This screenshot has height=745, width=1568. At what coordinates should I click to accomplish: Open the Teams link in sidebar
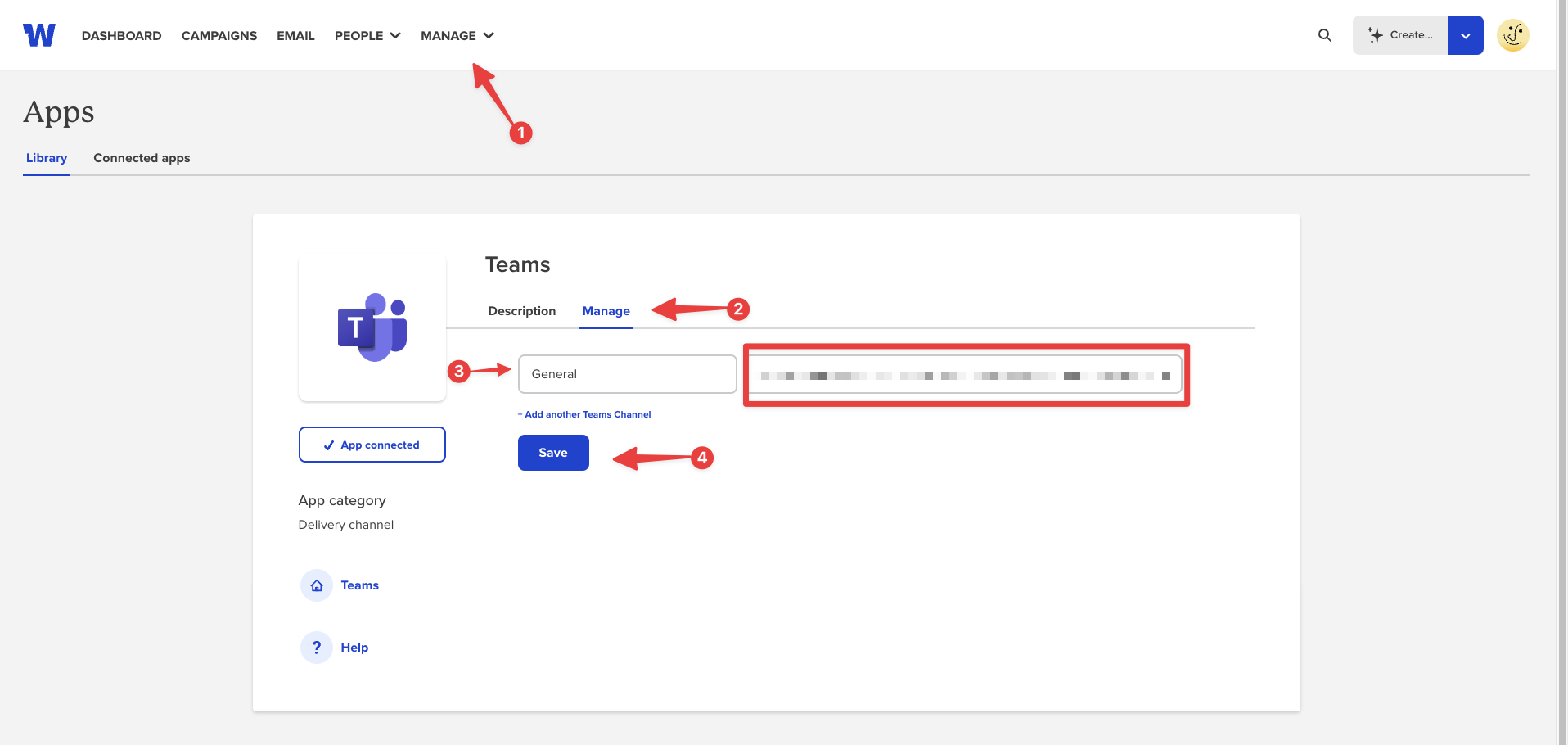(x=360, y=585)
